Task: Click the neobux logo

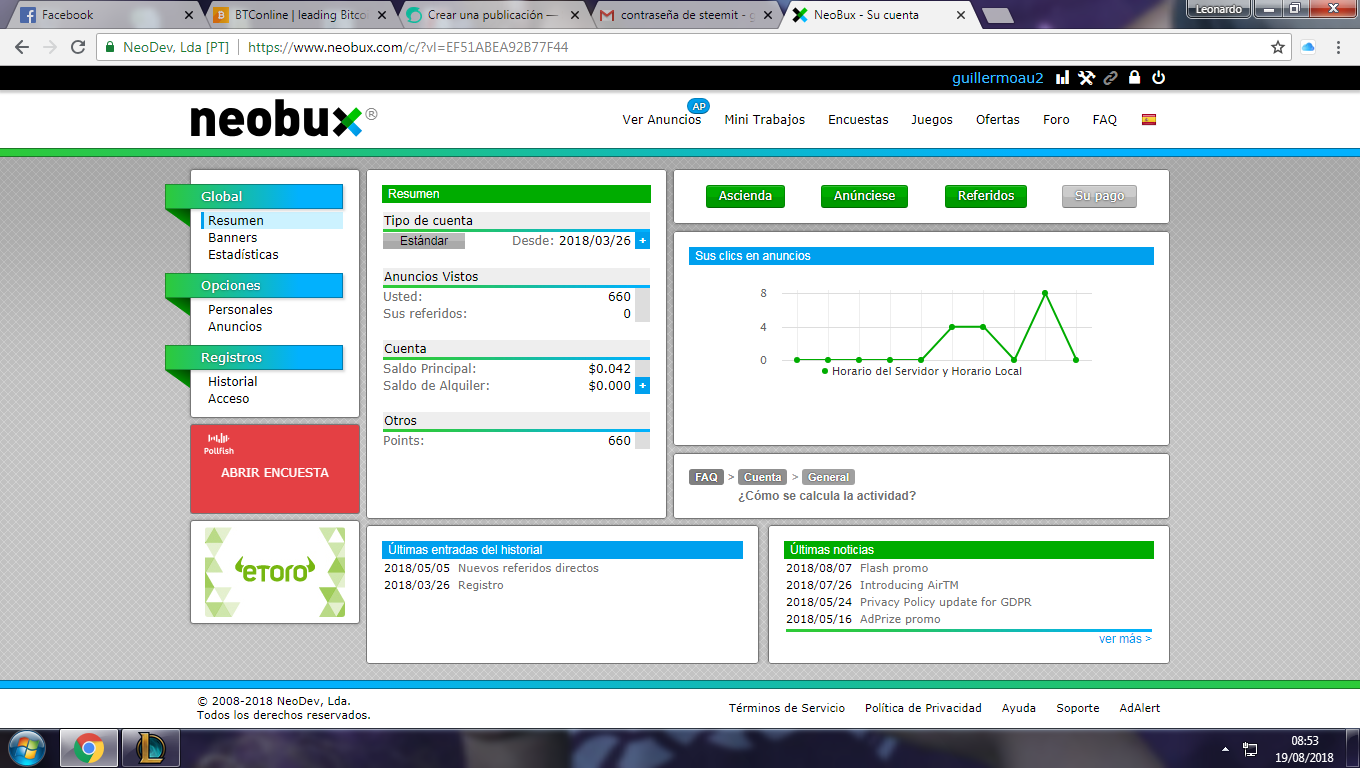Action: 284,120
